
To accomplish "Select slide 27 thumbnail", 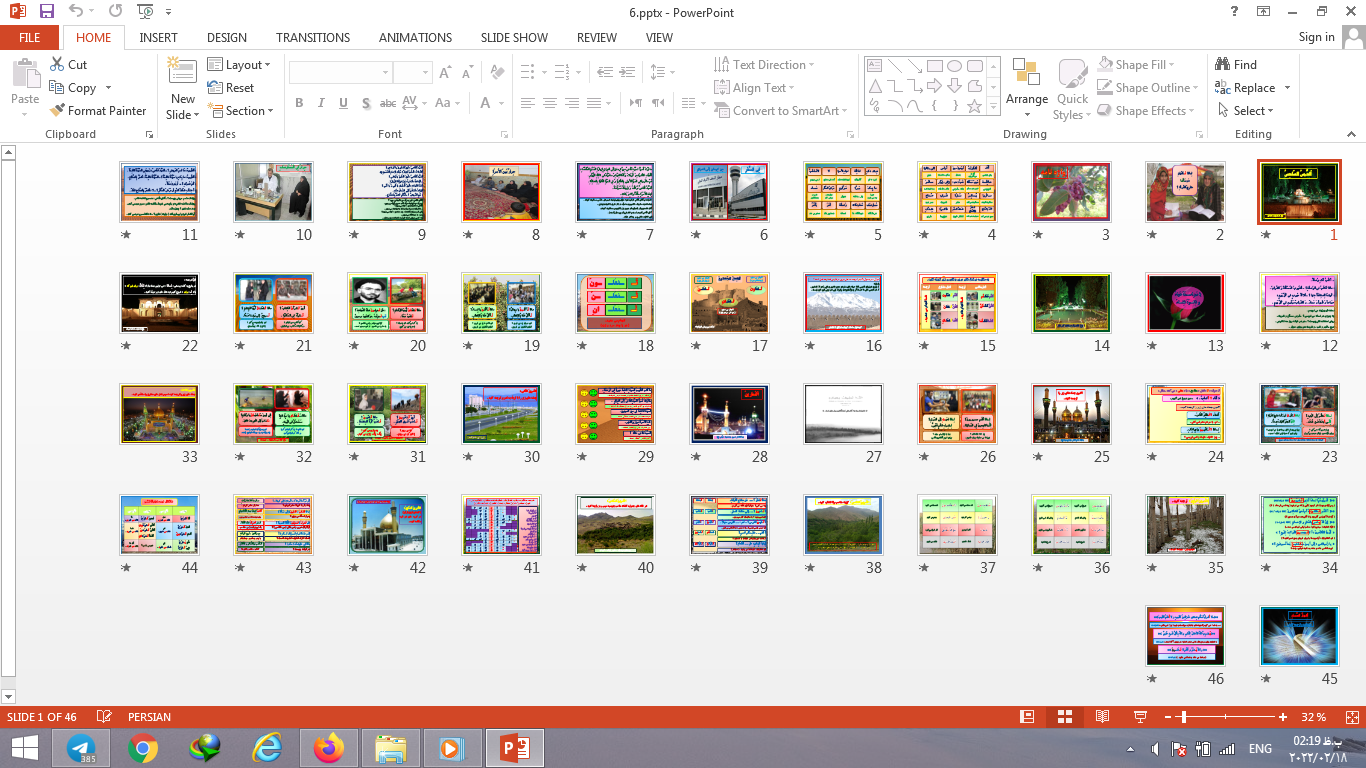I will click(843, 414).
